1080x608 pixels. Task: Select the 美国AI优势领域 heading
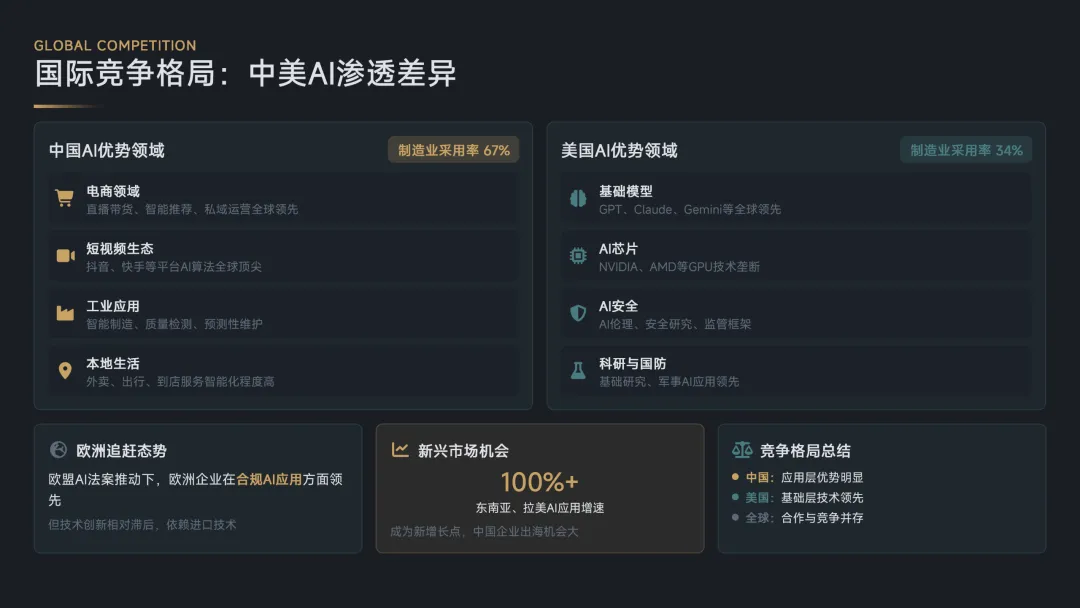point(619,150)
